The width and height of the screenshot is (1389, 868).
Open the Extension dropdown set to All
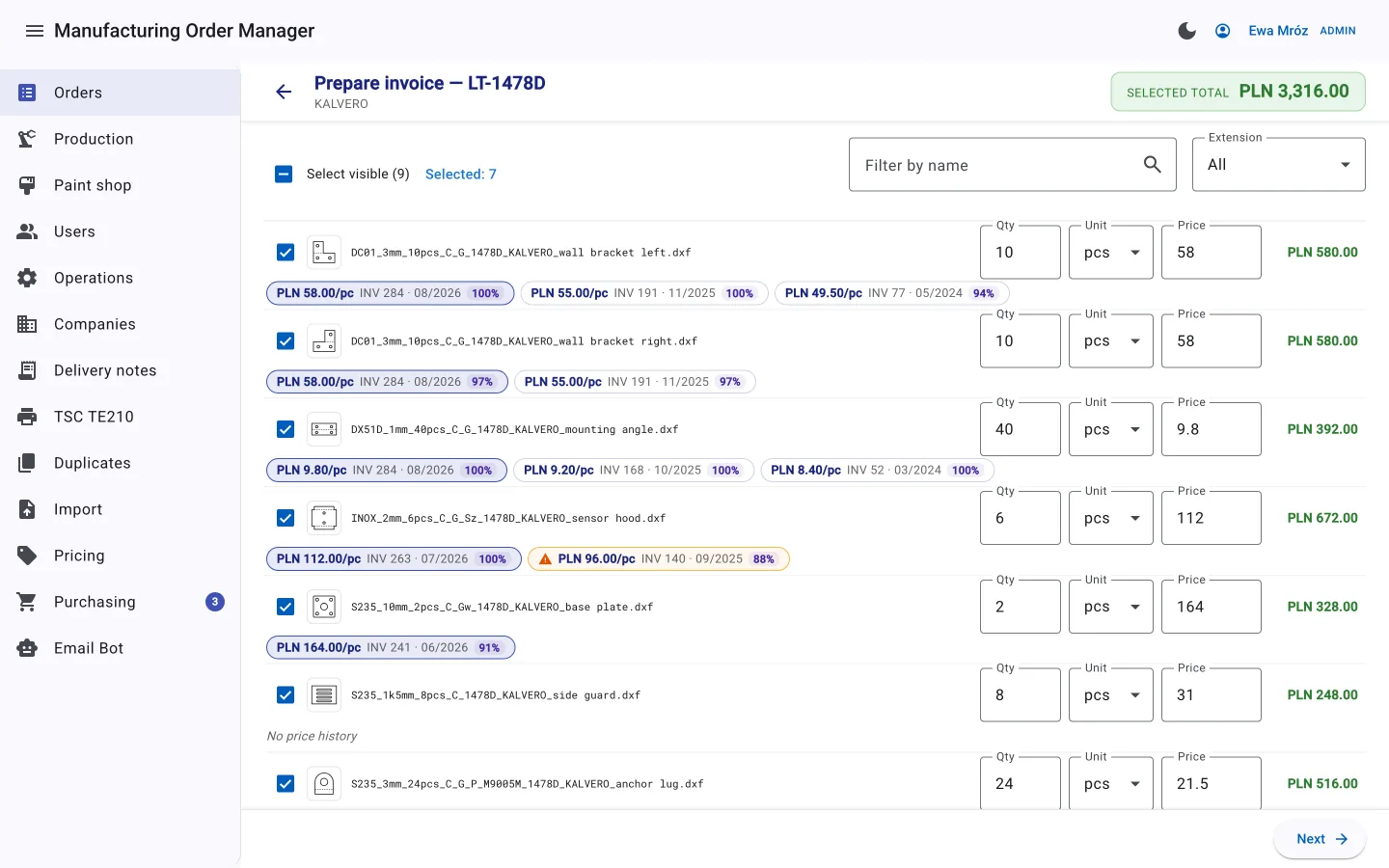coord(1279,164)
